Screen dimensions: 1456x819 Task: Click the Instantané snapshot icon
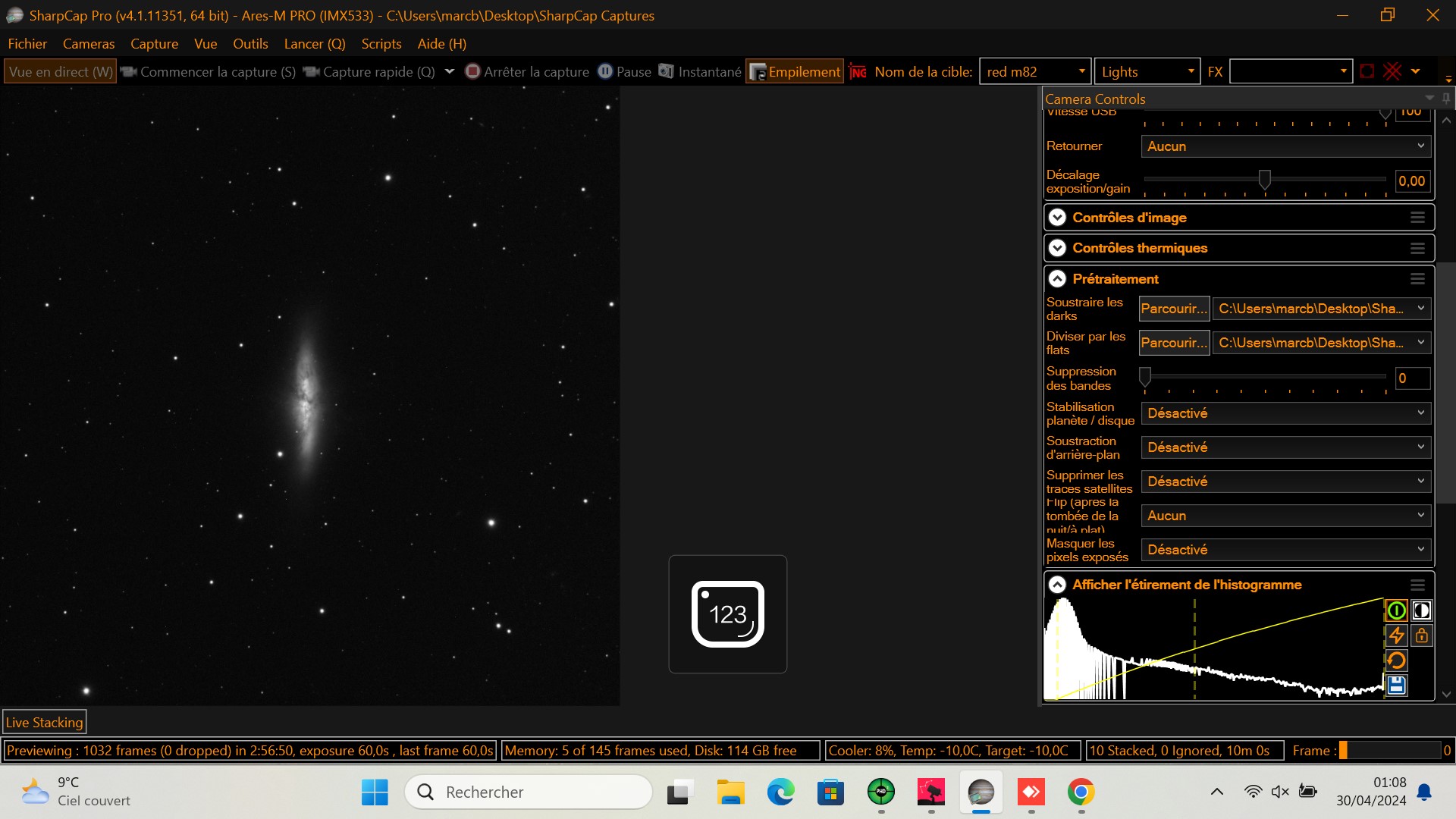[x=667, y=71]
